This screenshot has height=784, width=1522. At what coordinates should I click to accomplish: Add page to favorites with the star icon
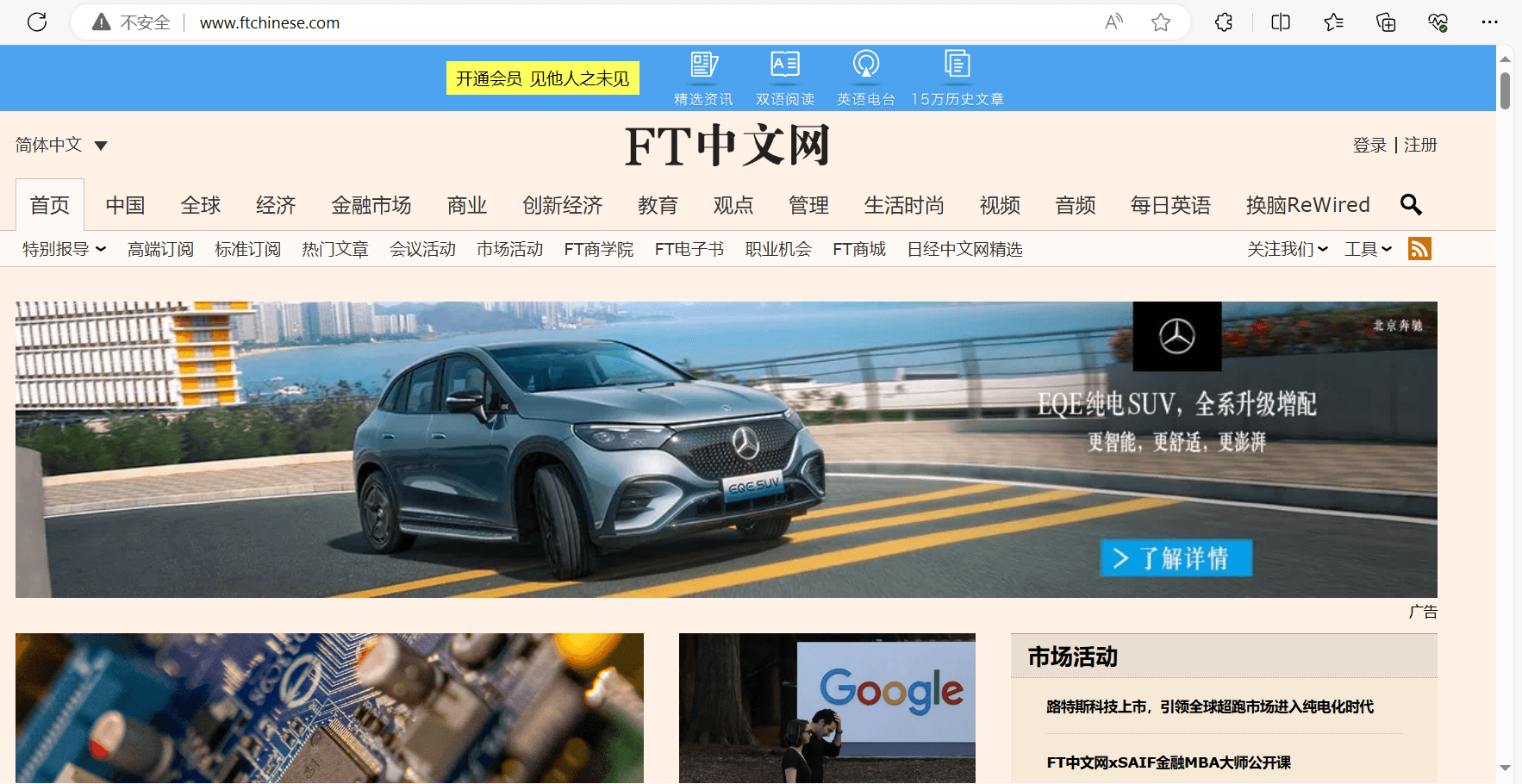point(1161,22)
